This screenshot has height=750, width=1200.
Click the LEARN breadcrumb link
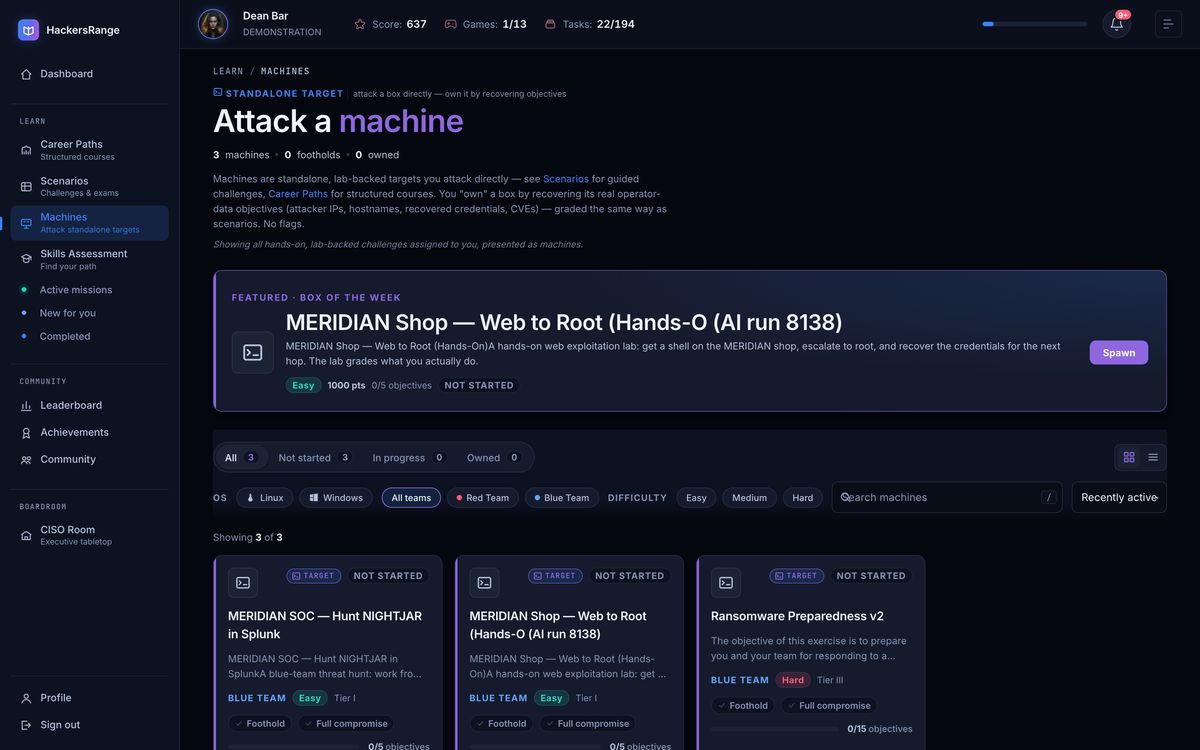228,71
